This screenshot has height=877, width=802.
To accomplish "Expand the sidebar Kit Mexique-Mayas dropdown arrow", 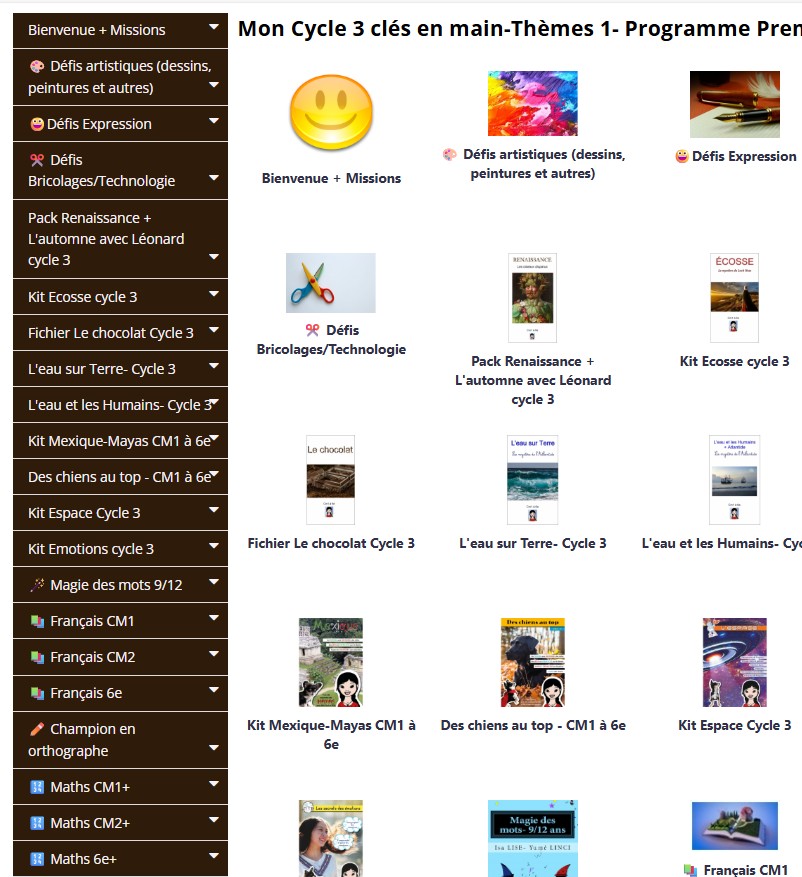I will (x=214, y=438).
